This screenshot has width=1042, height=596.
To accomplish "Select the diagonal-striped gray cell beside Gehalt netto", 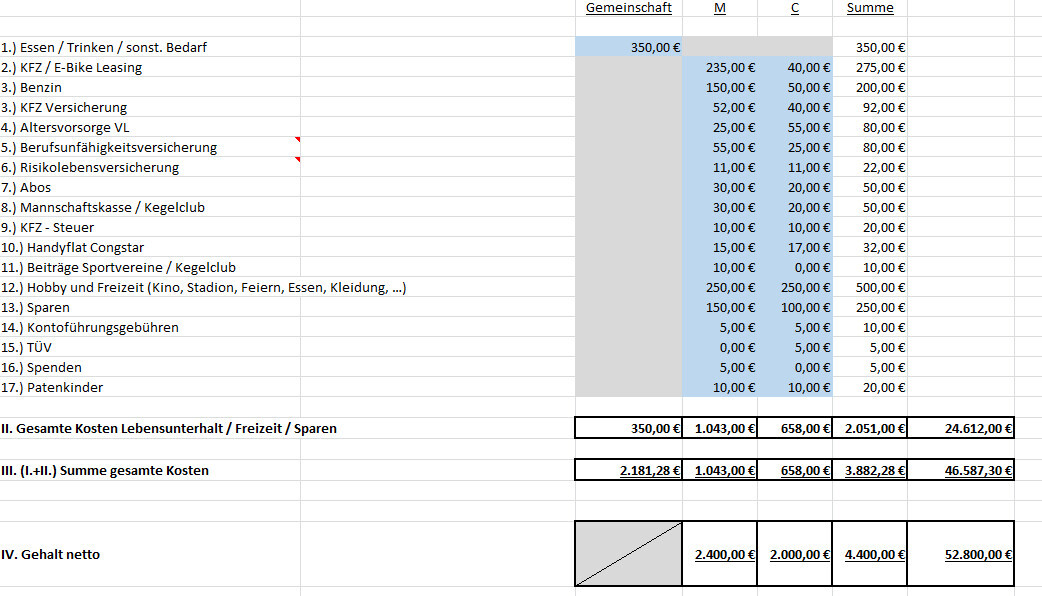I will point(628,553).
